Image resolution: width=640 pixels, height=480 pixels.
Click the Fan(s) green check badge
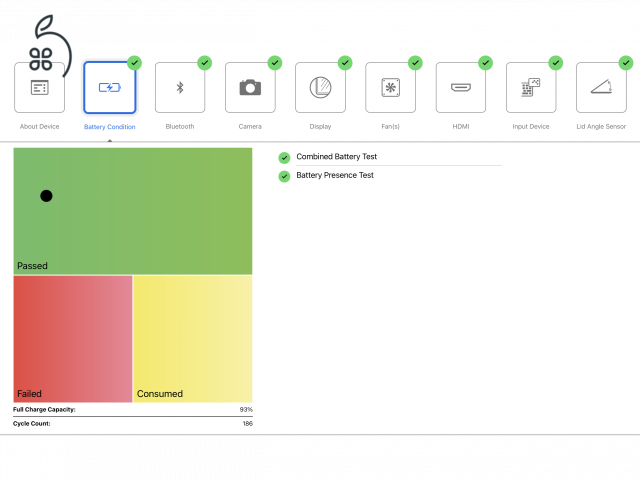[415, 63]
